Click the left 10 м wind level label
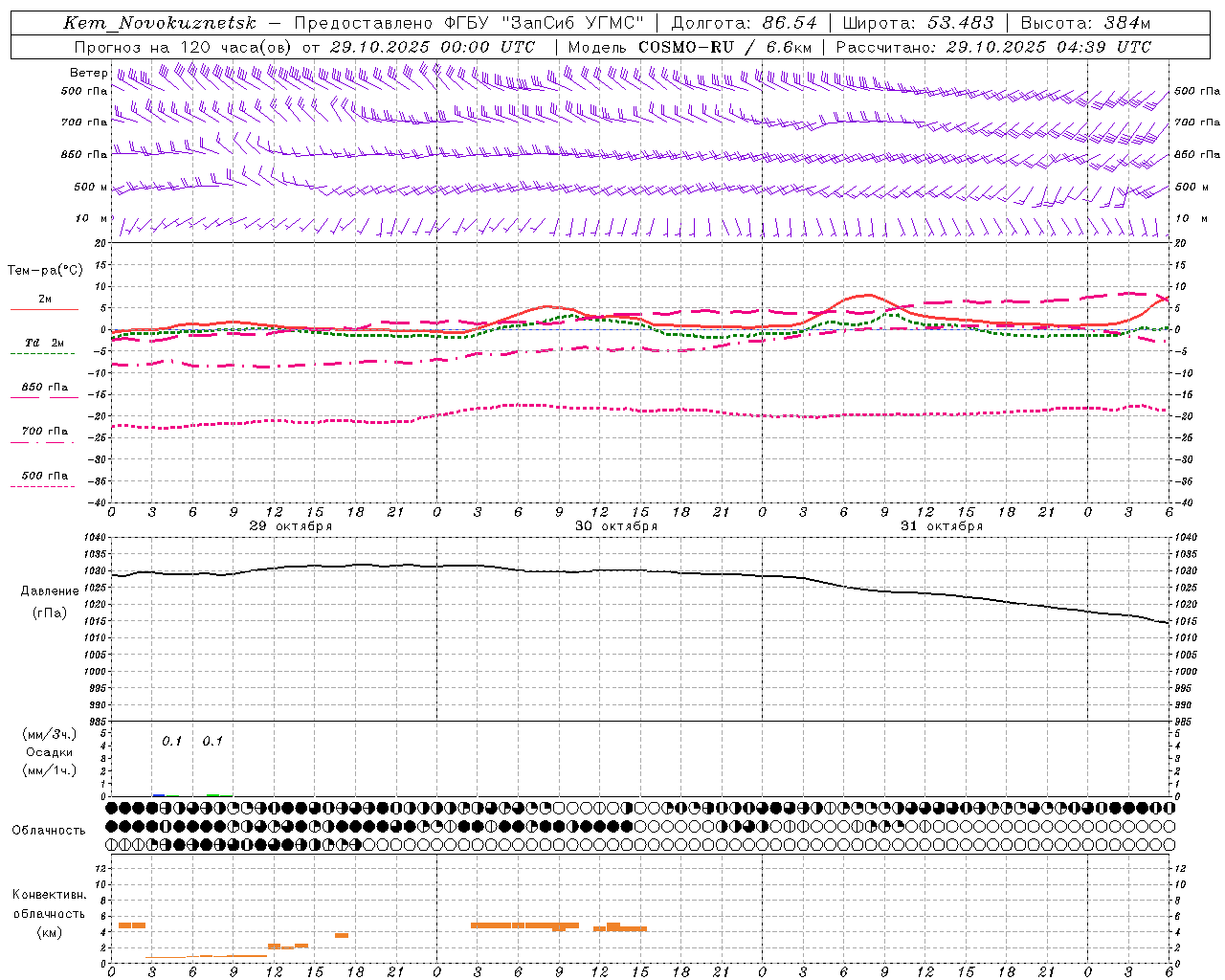 tap(92, 218)
